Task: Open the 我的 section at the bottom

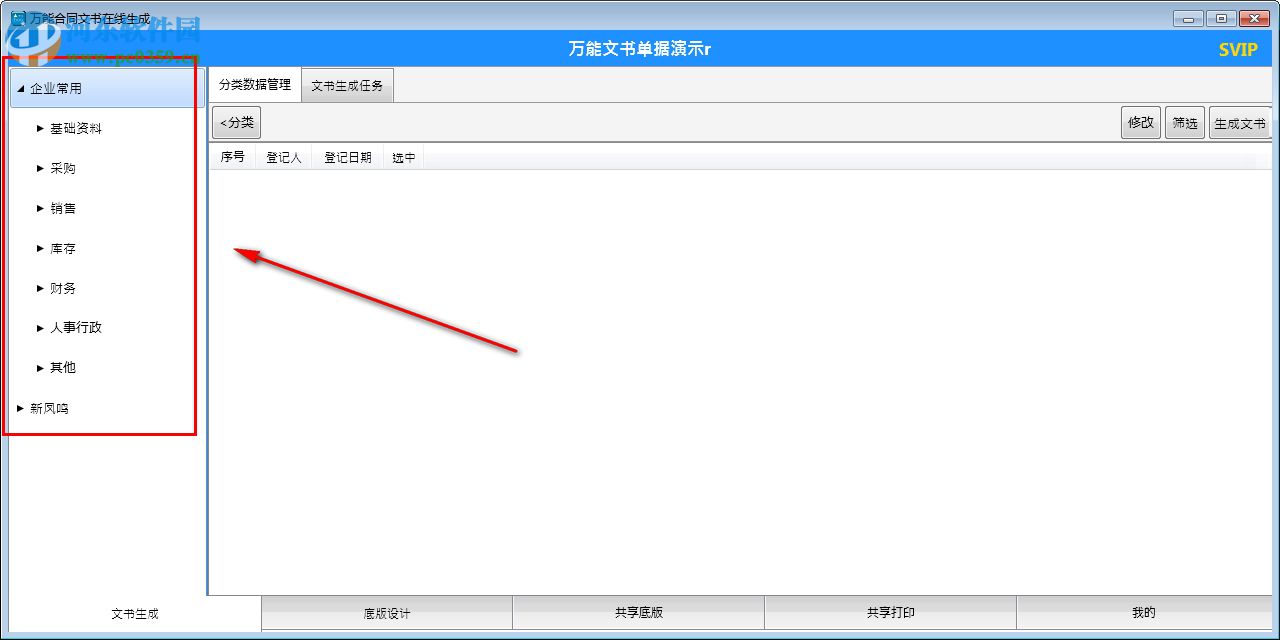Action: (x=1143, y=613)
